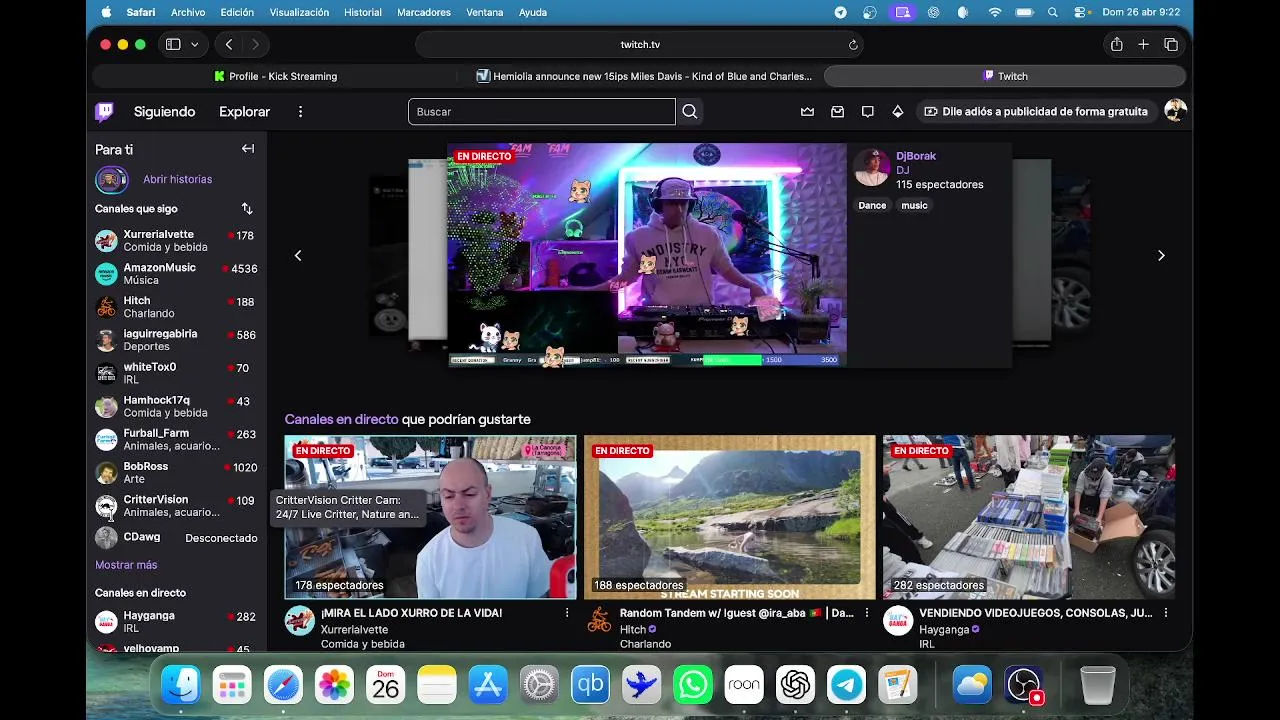Open the user profile avatar menu
The height and width of the screenshot is (720, 1280).
click(x=1175, y=111)
